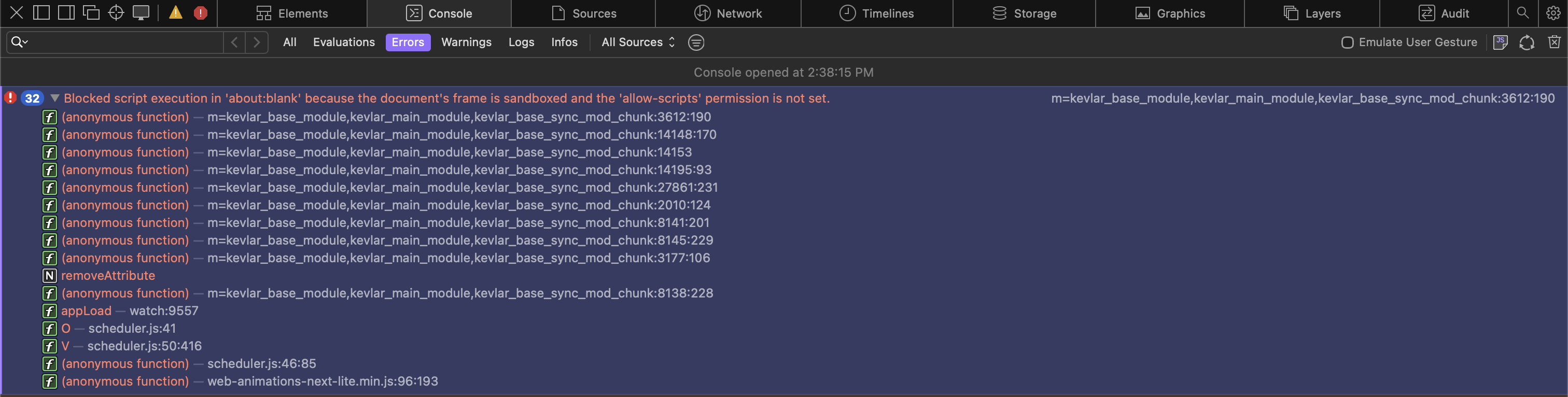
Task: Enable Emulate User Gesture checkbox
Action: tap(1347, 42)
